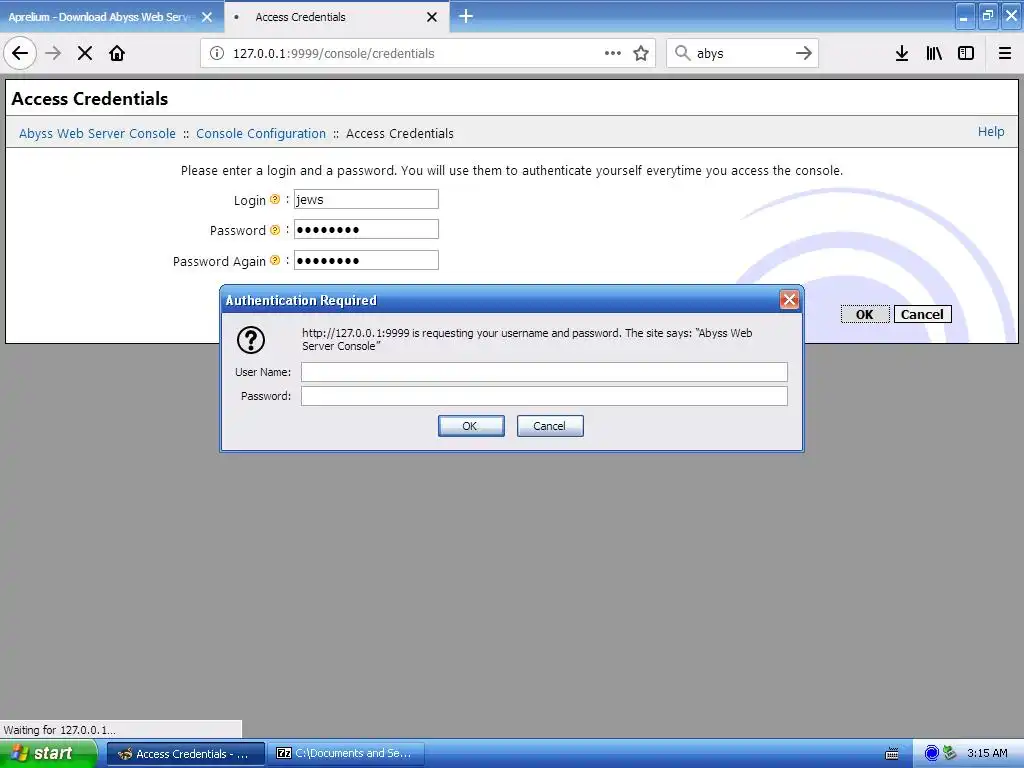Confirm authentication dialog with OK
Screen dimensions: 1024x768
[471, 426]
